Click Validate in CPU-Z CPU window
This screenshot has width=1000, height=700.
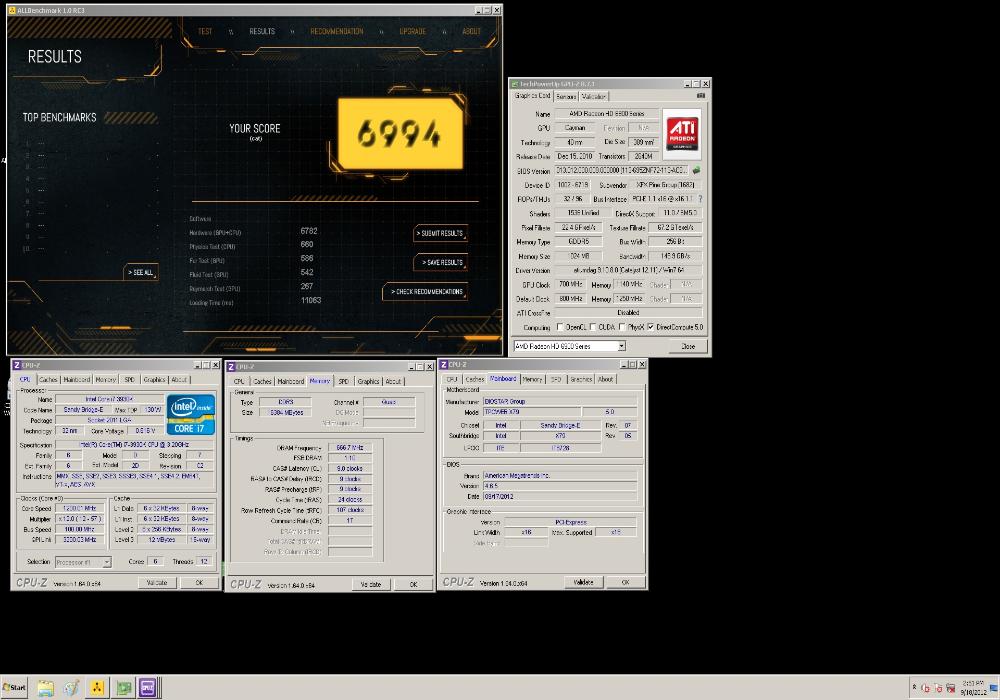point(157,583)
